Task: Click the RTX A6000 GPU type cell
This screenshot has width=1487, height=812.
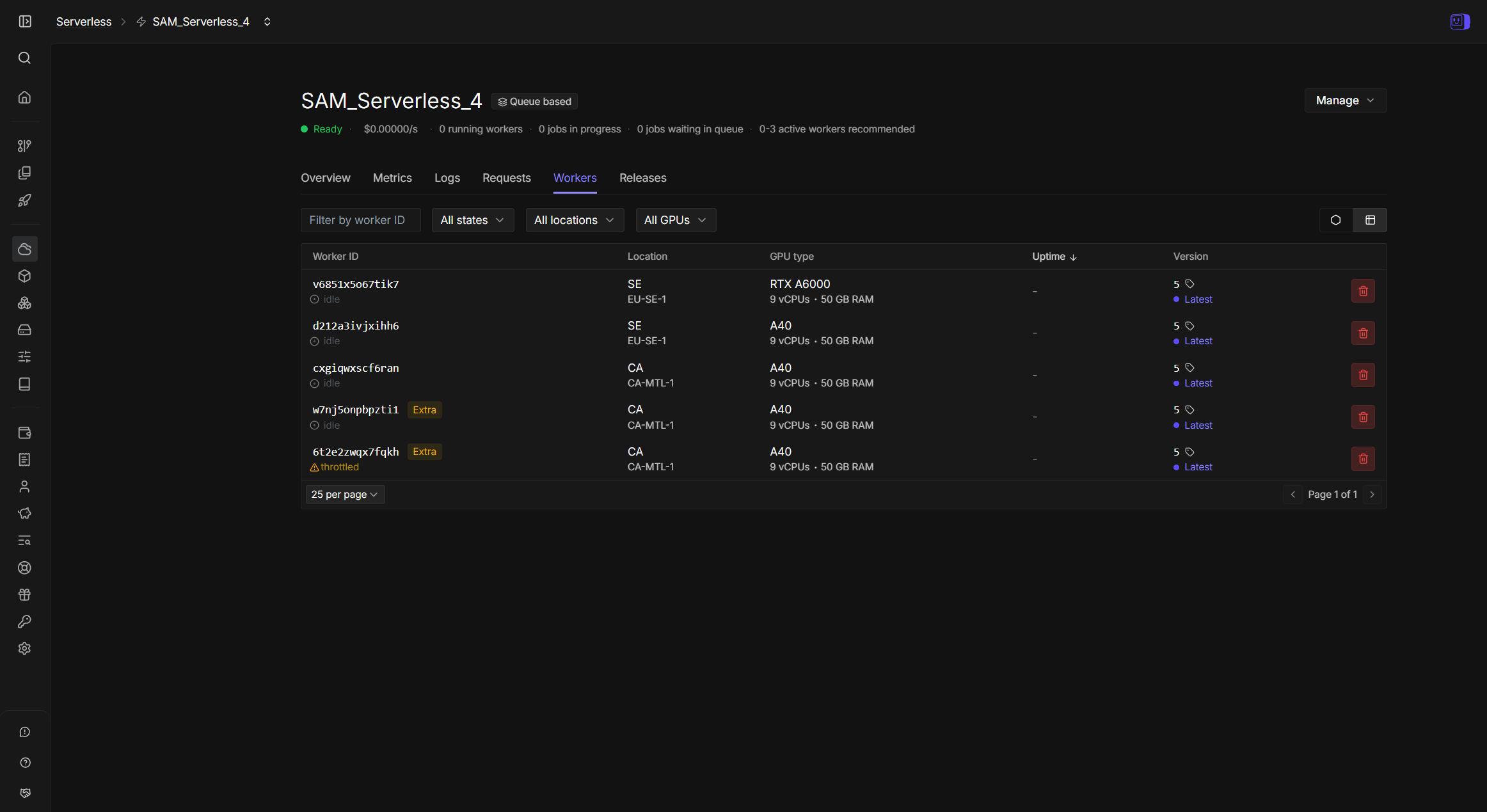Action: pyautogui.click(x=800, y=284)
